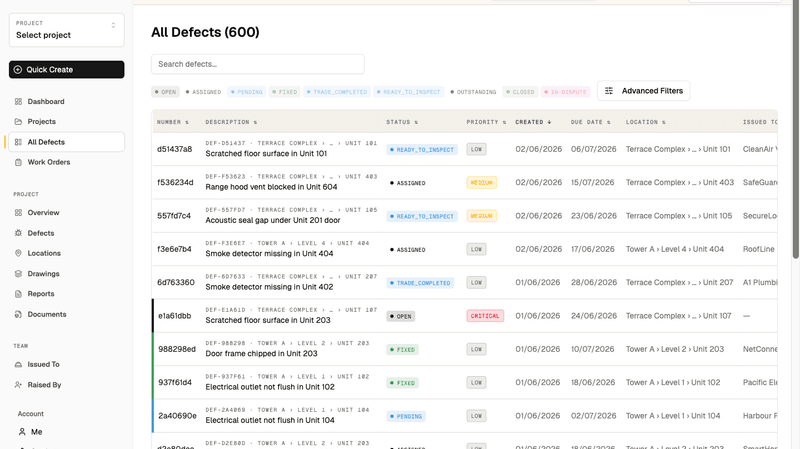
Task: Toggle the FIXED status filter chip
Action: [285, 92]
